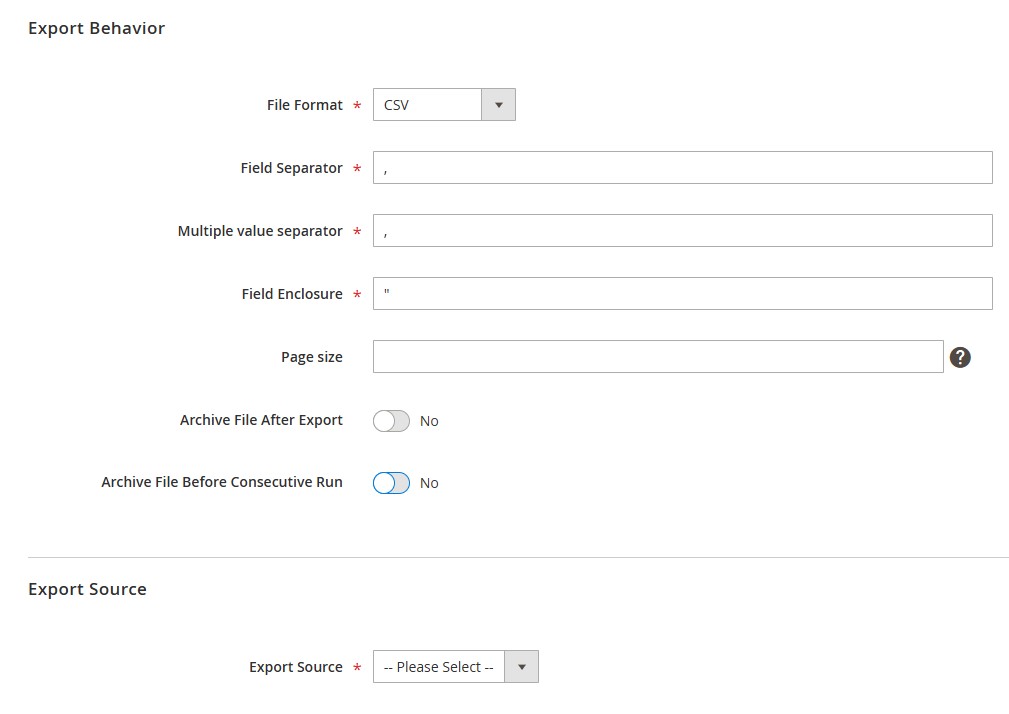Click the Export Source section heading

tap(87, 589)
